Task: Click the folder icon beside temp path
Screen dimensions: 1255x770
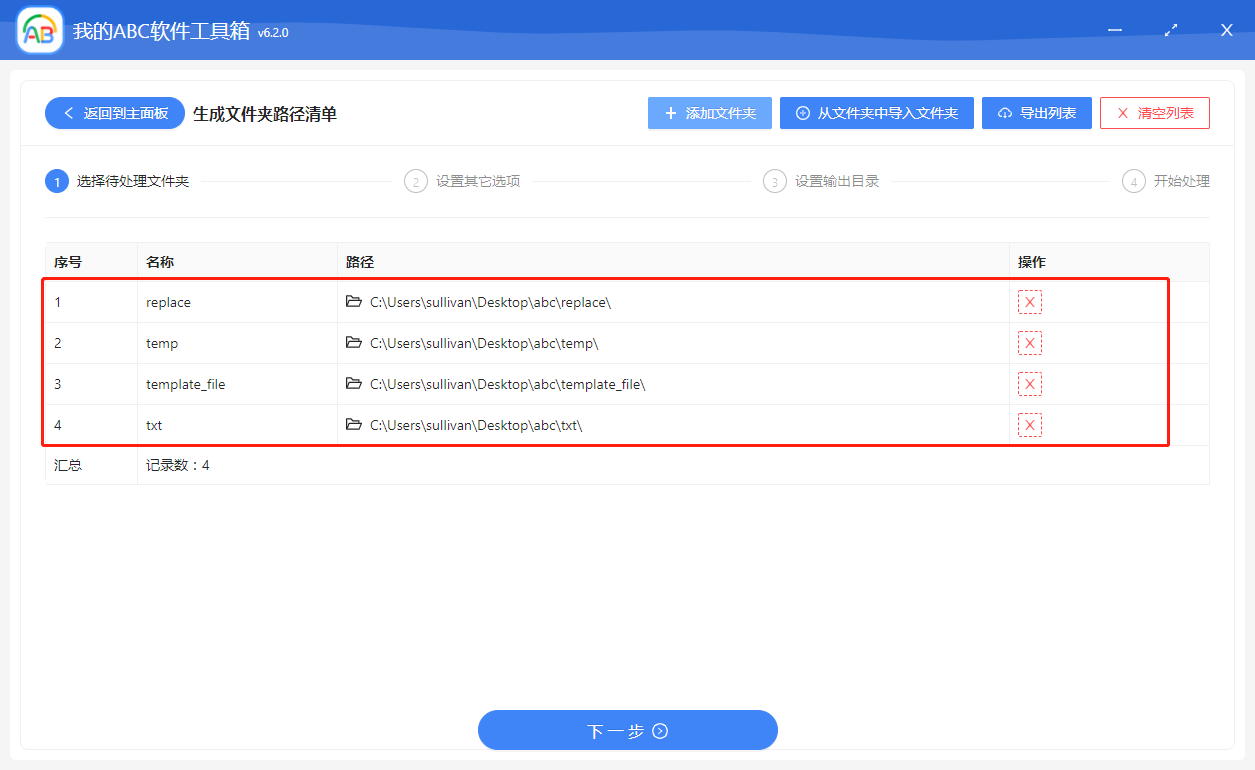Action: (x=354, y=342)
